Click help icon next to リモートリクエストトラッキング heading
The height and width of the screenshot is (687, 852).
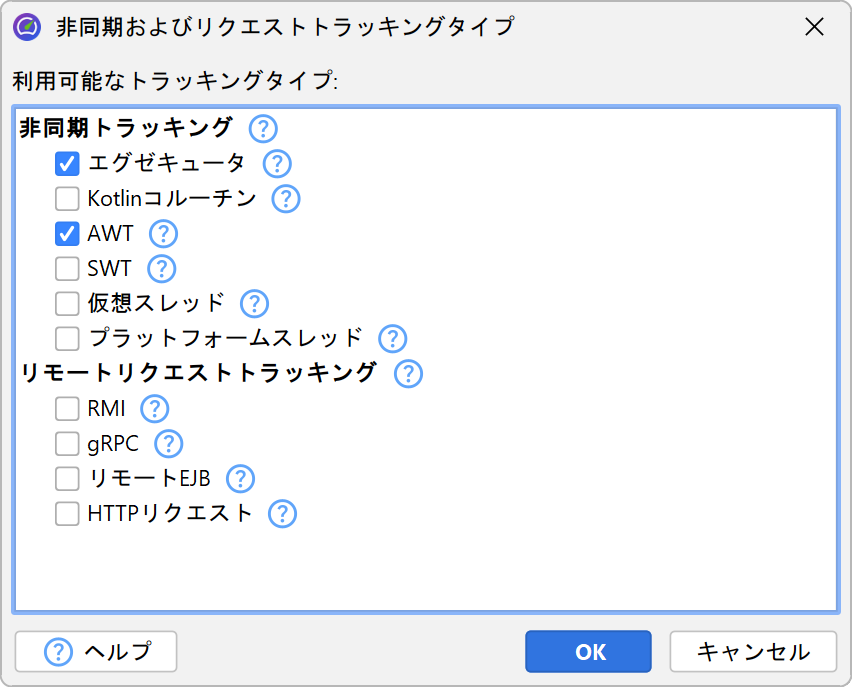click(408, 373)
